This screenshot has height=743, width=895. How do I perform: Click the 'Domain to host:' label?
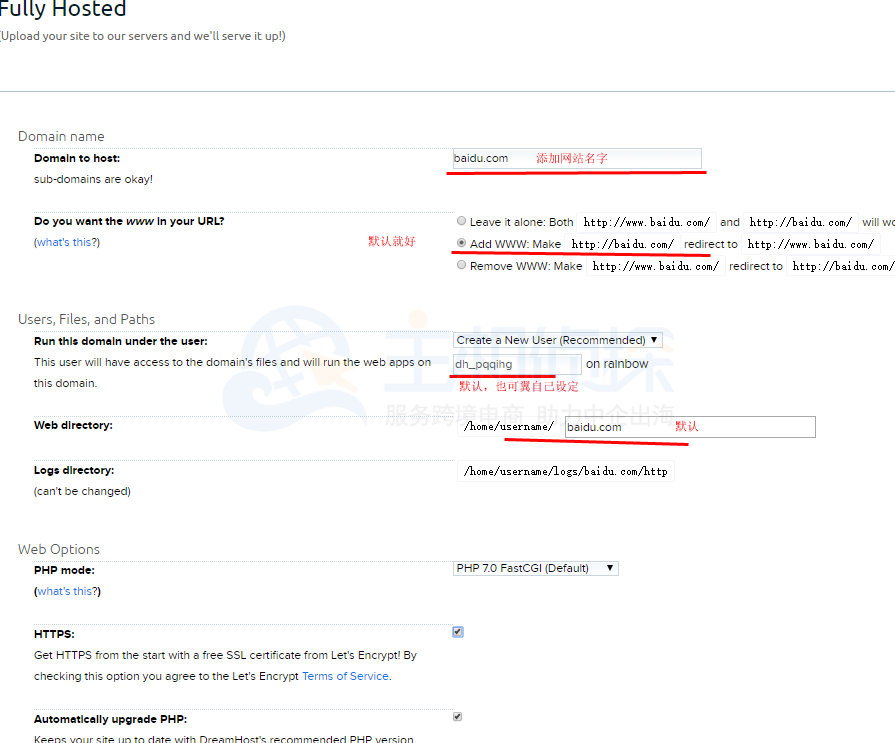pos(77,158)
